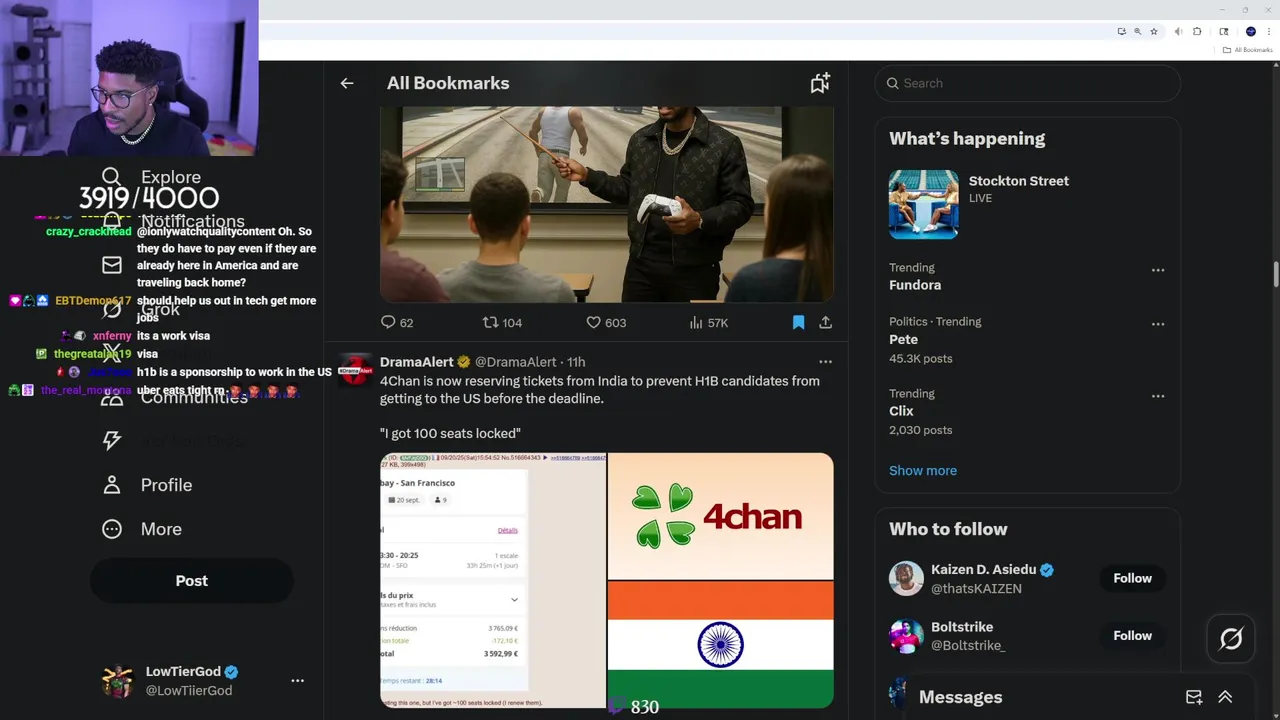Open Kaizen D. Asiedu's avatar

pos(906,579)
